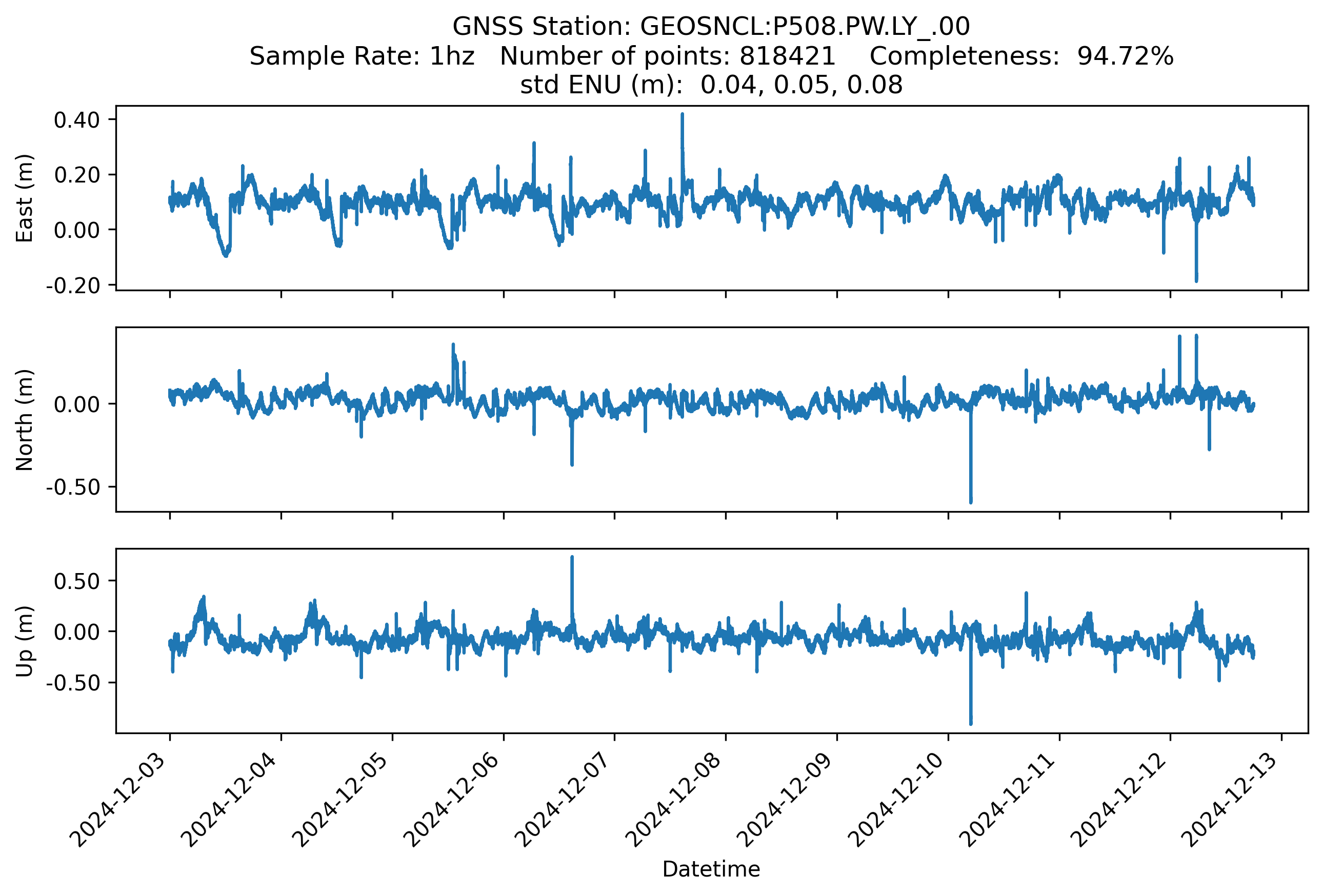Image resolution: width=1323 pixels, height=896 pixels.
Task: Click the East (m) axis label
Action: click(25, 198)
